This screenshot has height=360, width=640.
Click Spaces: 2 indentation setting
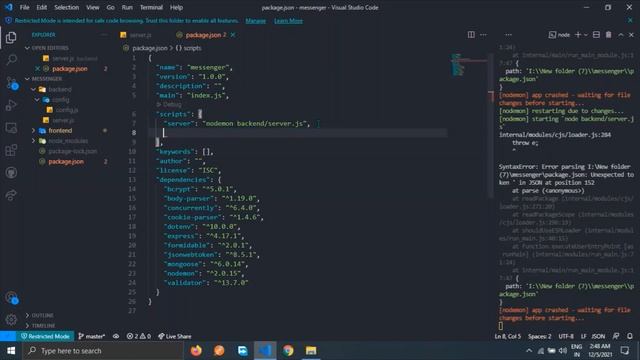pos(540,336)
